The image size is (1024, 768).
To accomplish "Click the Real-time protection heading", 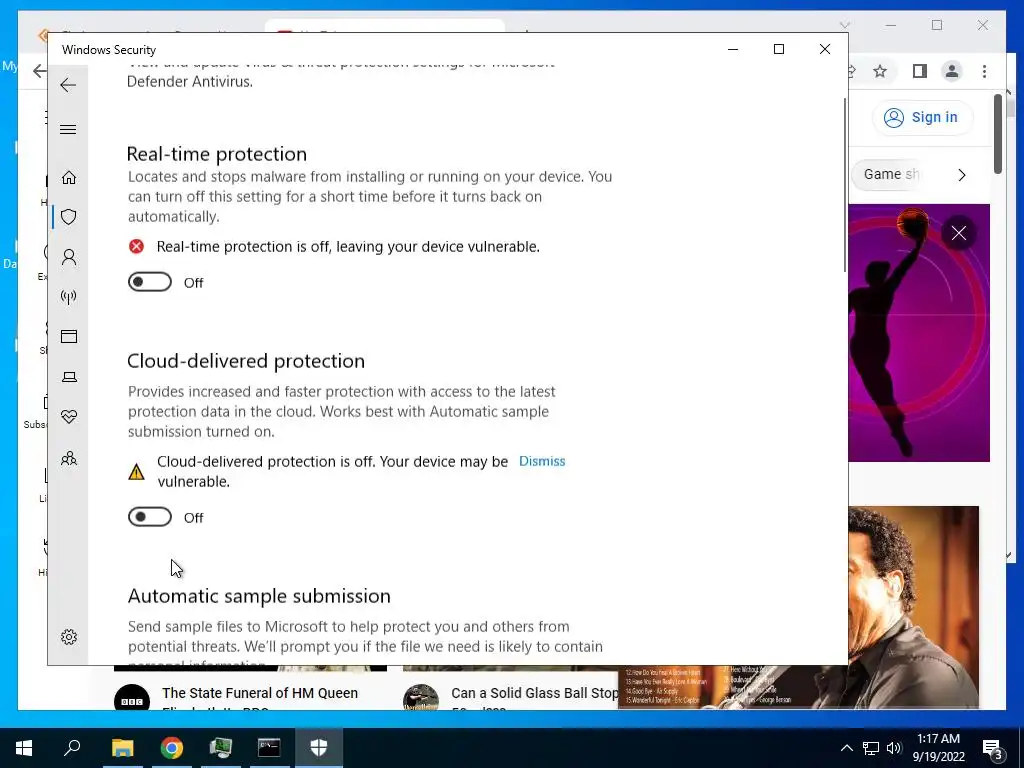I will pos(217,153).
